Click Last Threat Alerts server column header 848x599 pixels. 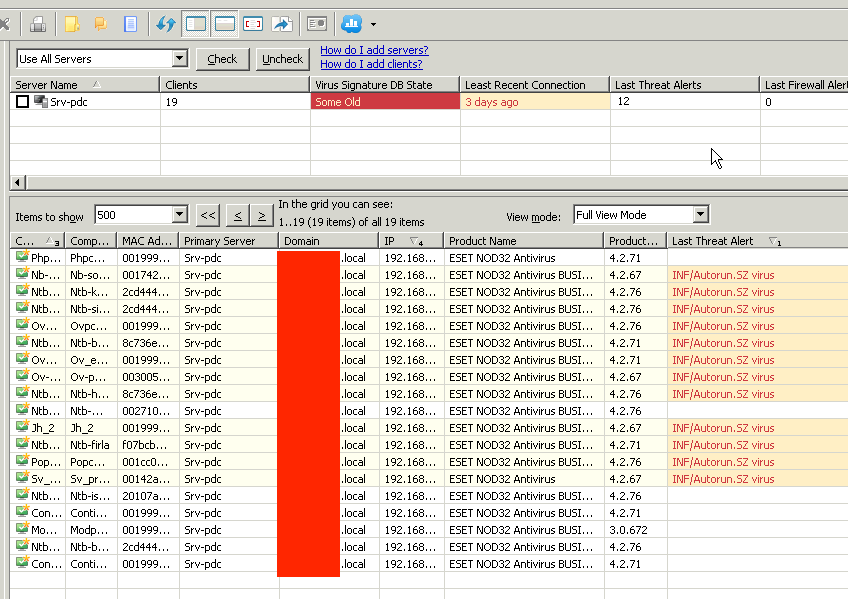pyautogui.click(x=684, y=85)
